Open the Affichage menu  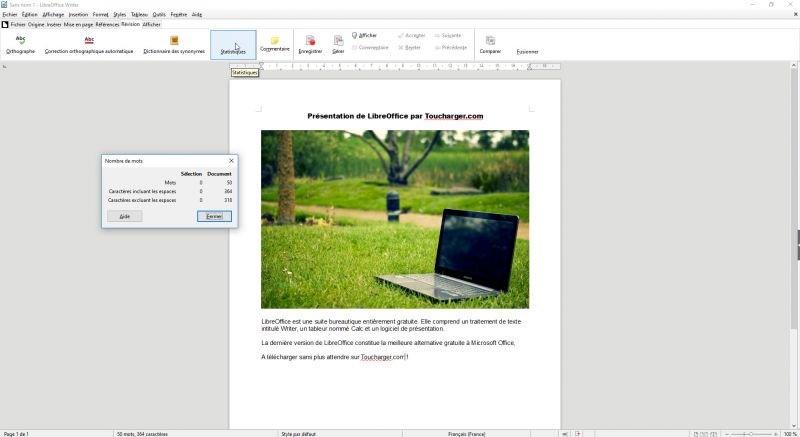(x=53, y=14)
